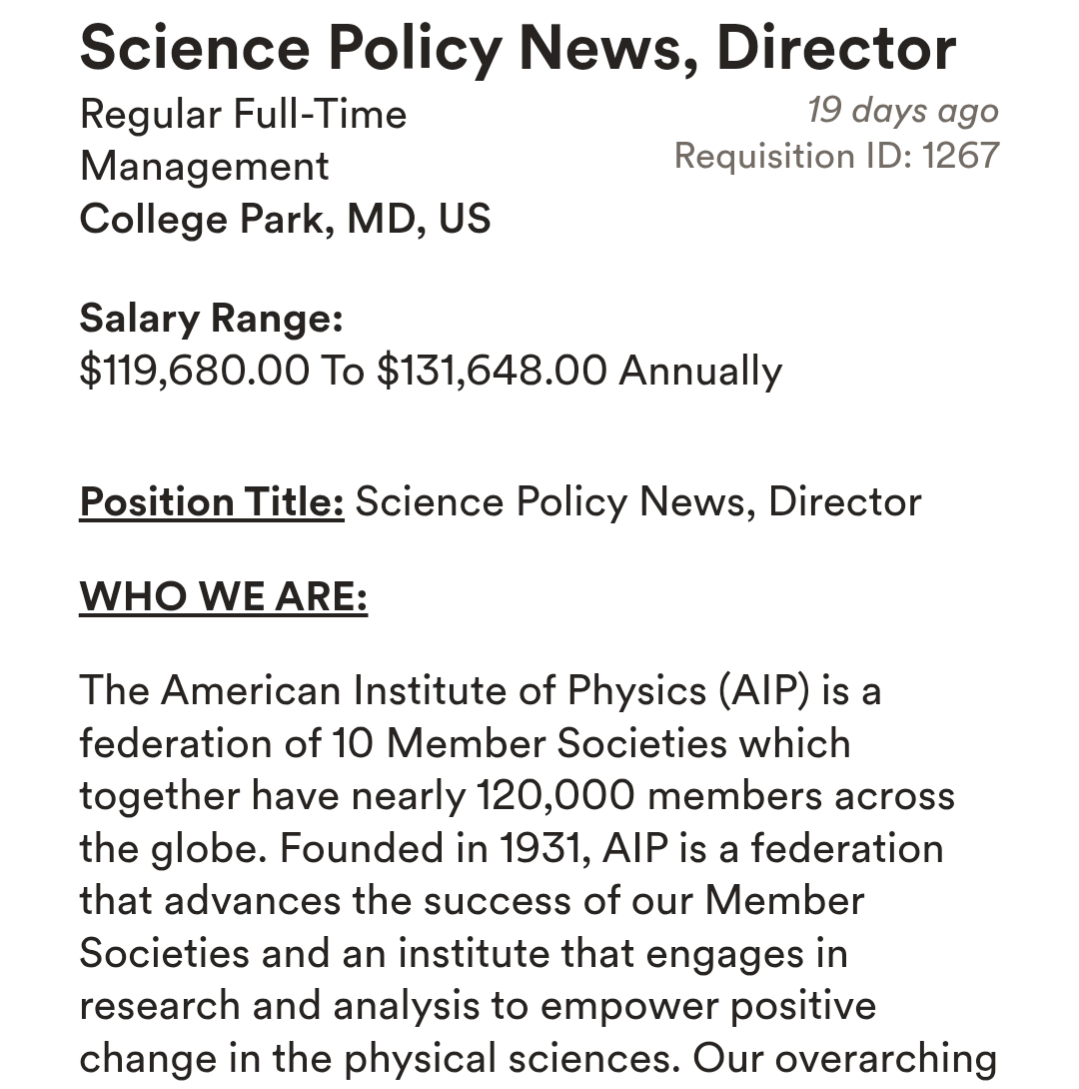The width and height of the screenshot is (1079, 1089).
Task: Click the College Park, MD, US location
Action: [285, 218]
